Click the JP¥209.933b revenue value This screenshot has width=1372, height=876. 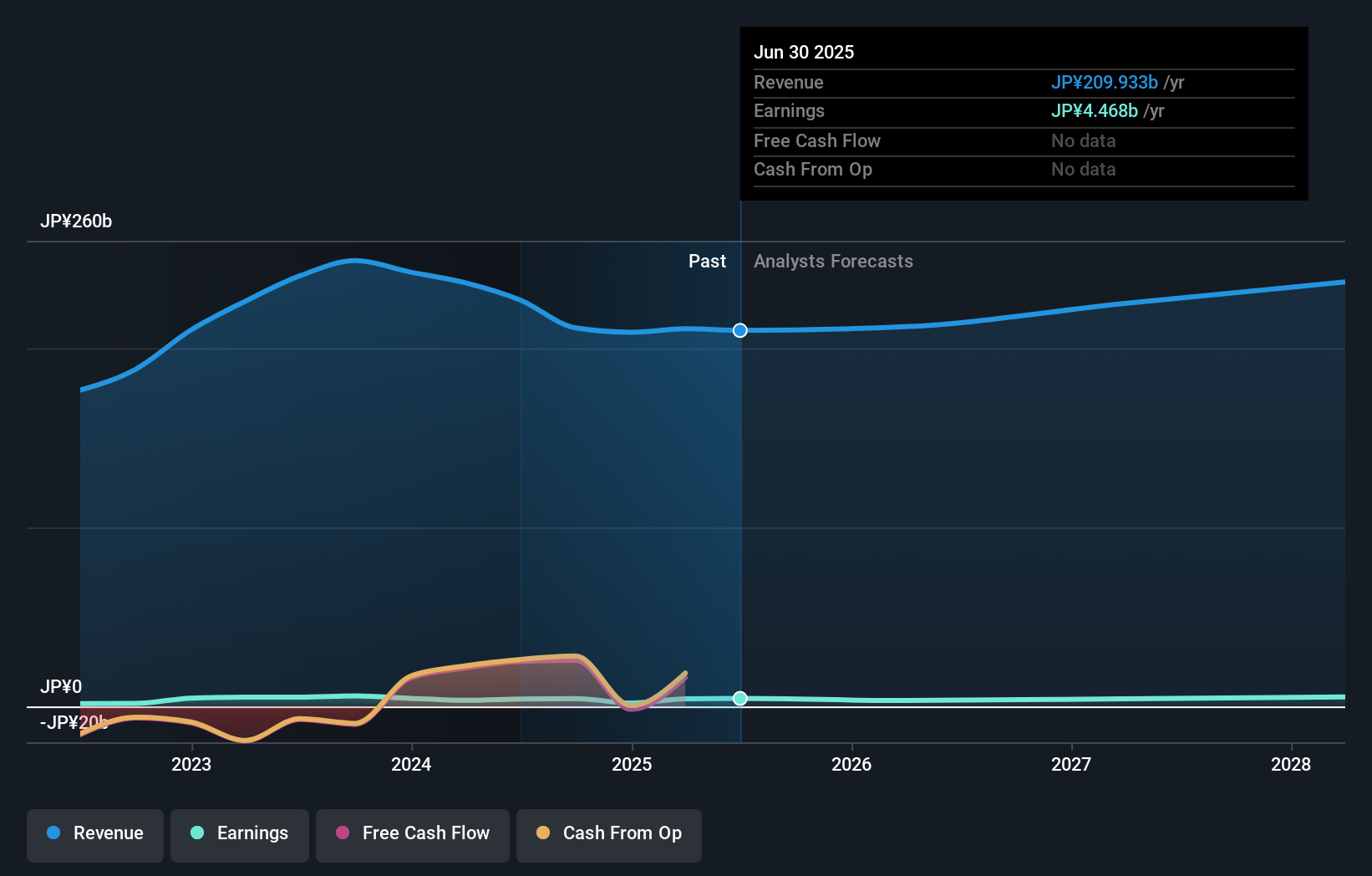(1104, 83)
